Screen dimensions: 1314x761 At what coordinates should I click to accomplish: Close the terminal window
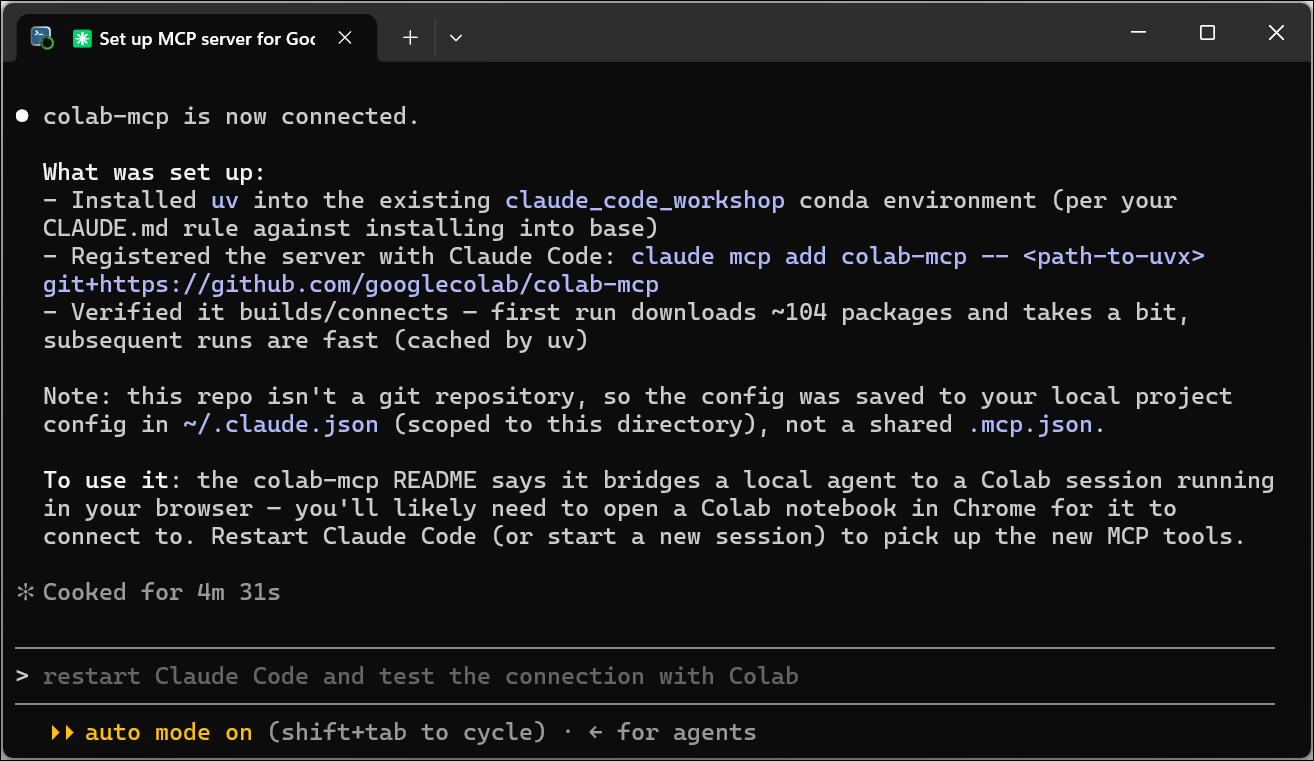(1276, 33)
